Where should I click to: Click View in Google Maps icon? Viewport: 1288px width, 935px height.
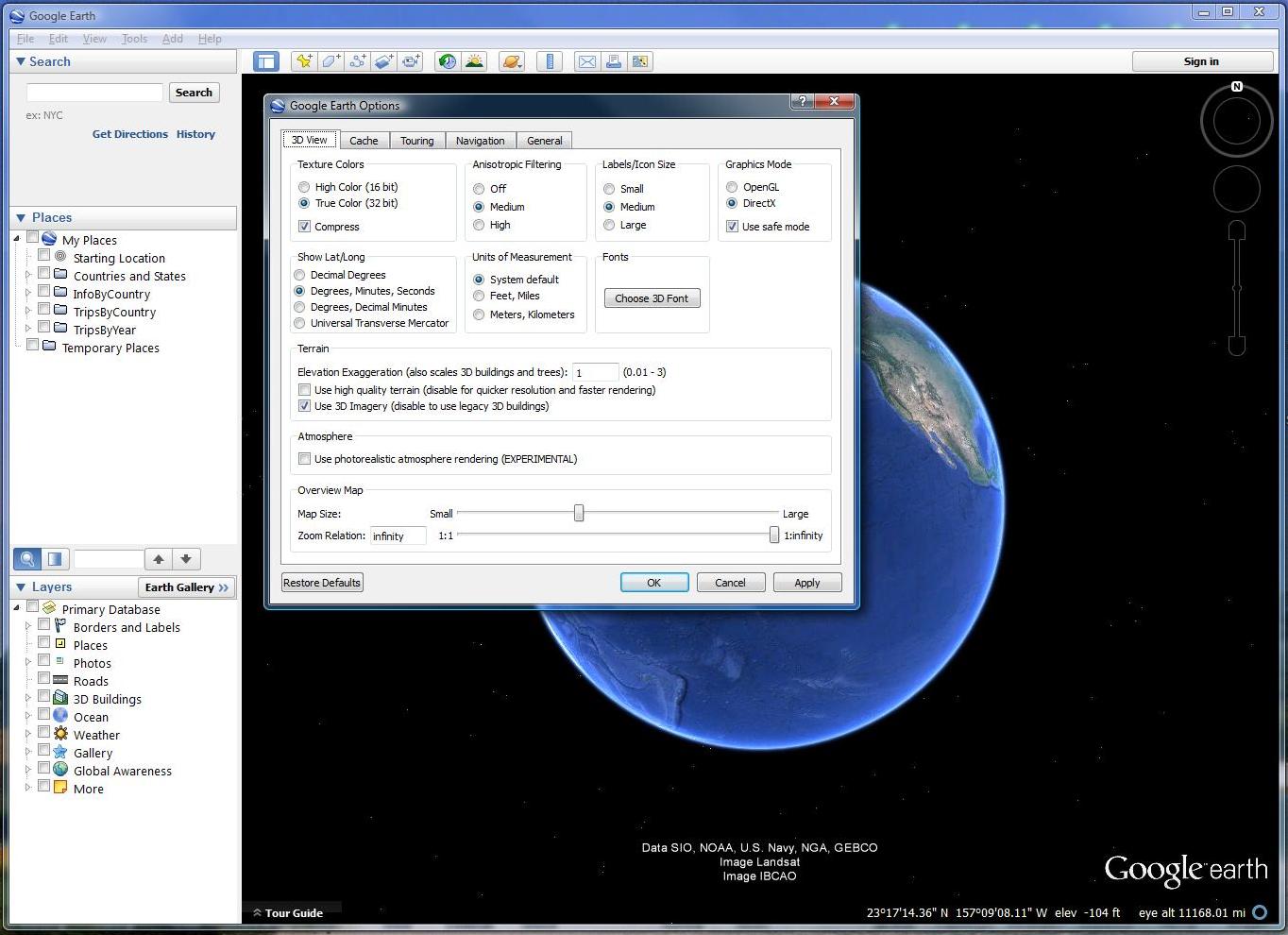pyautogui.click(x=640, y=61)
